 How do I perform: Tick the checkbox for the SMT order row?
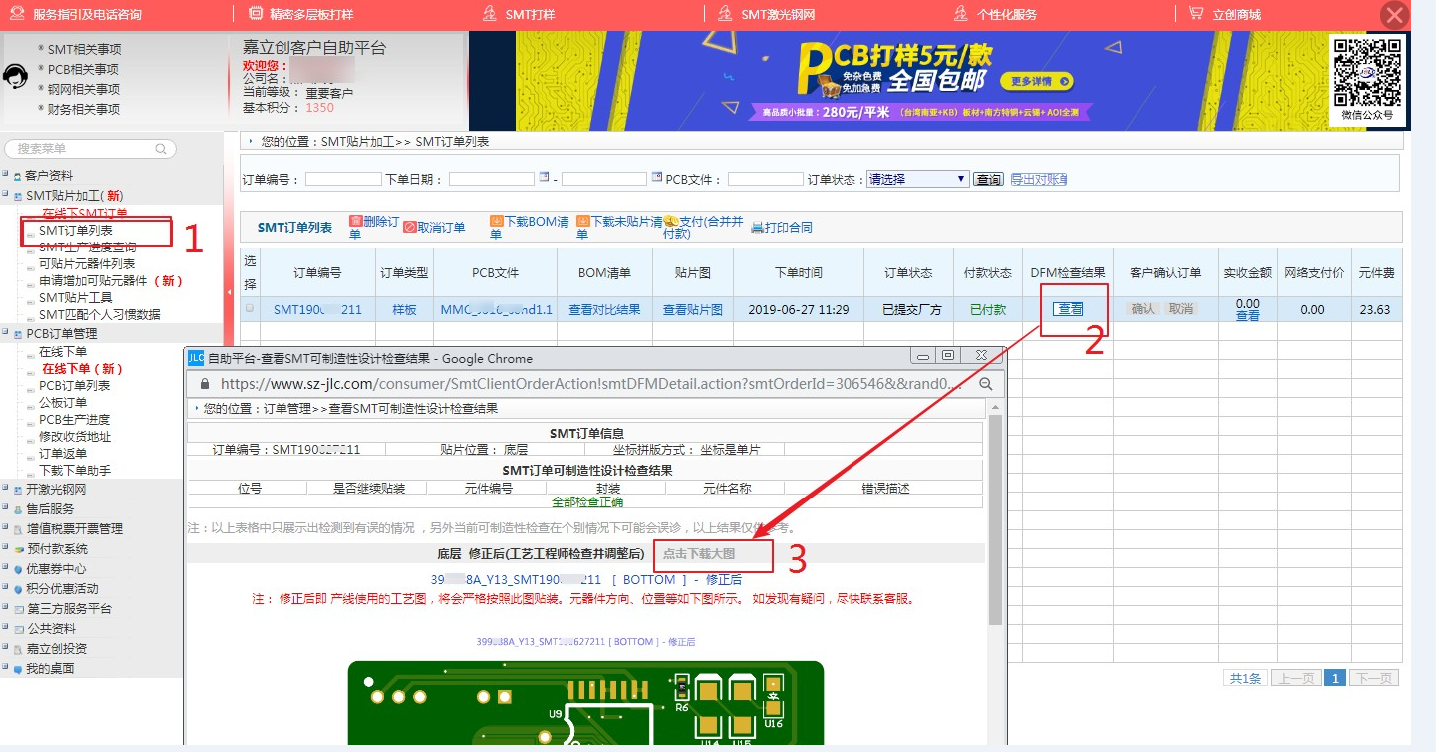click(250, 309)
